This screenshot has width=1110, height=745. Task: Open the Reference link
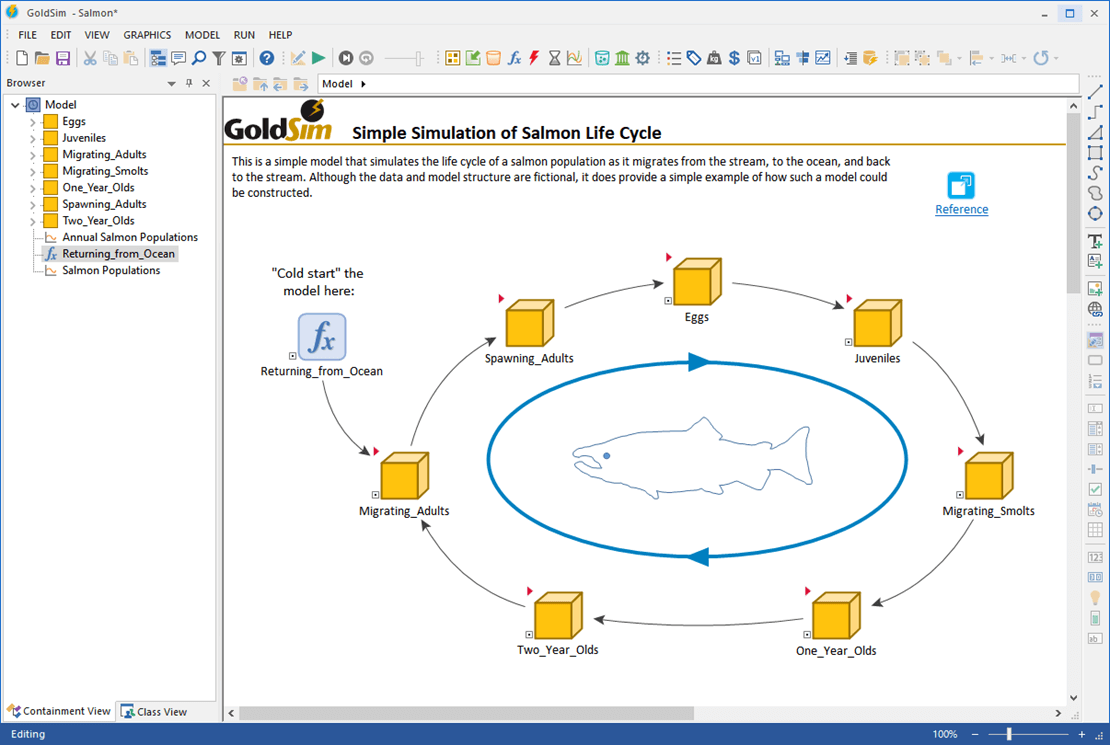click(x=961, y=210)
